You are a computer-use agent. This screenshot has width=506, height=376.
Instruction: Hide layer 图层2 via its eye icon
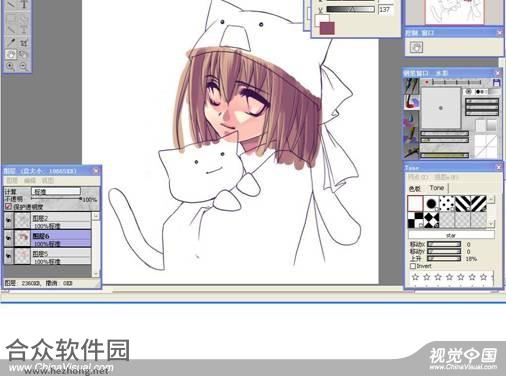9,220
